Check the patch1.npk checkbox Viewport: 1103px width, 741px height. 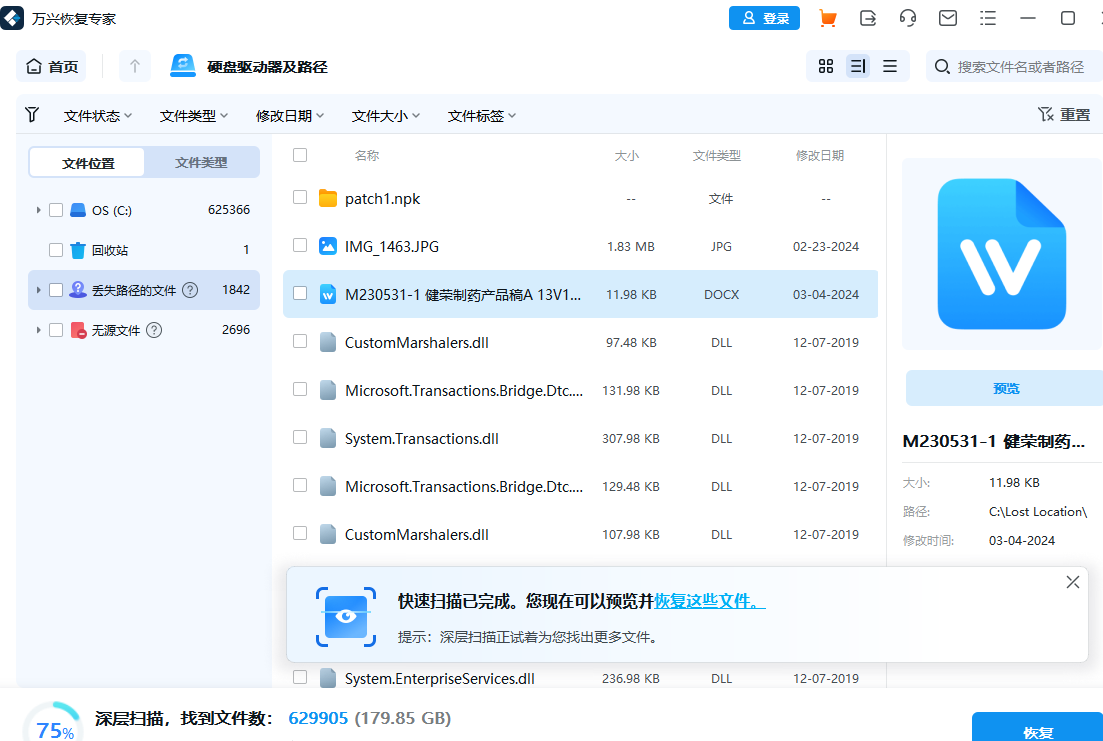tap(299, 198)
